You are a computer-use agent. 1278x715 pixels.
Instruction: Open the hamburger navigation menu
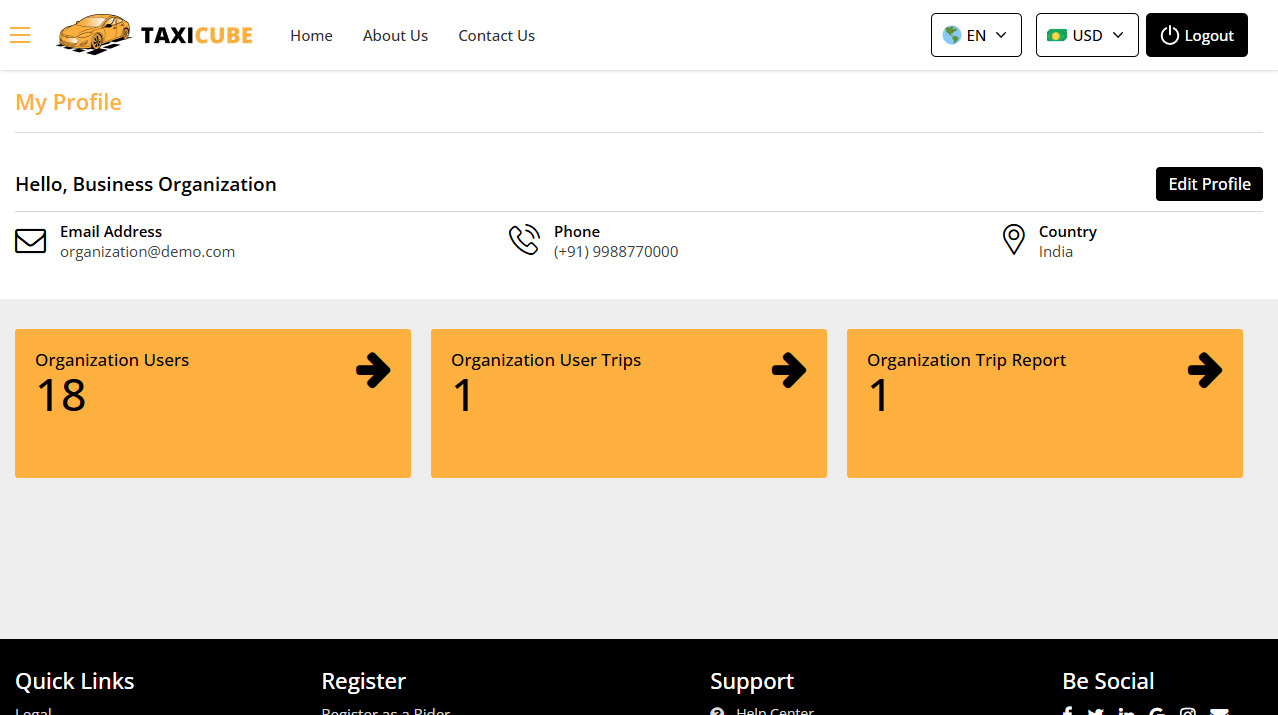click(20, 34)
